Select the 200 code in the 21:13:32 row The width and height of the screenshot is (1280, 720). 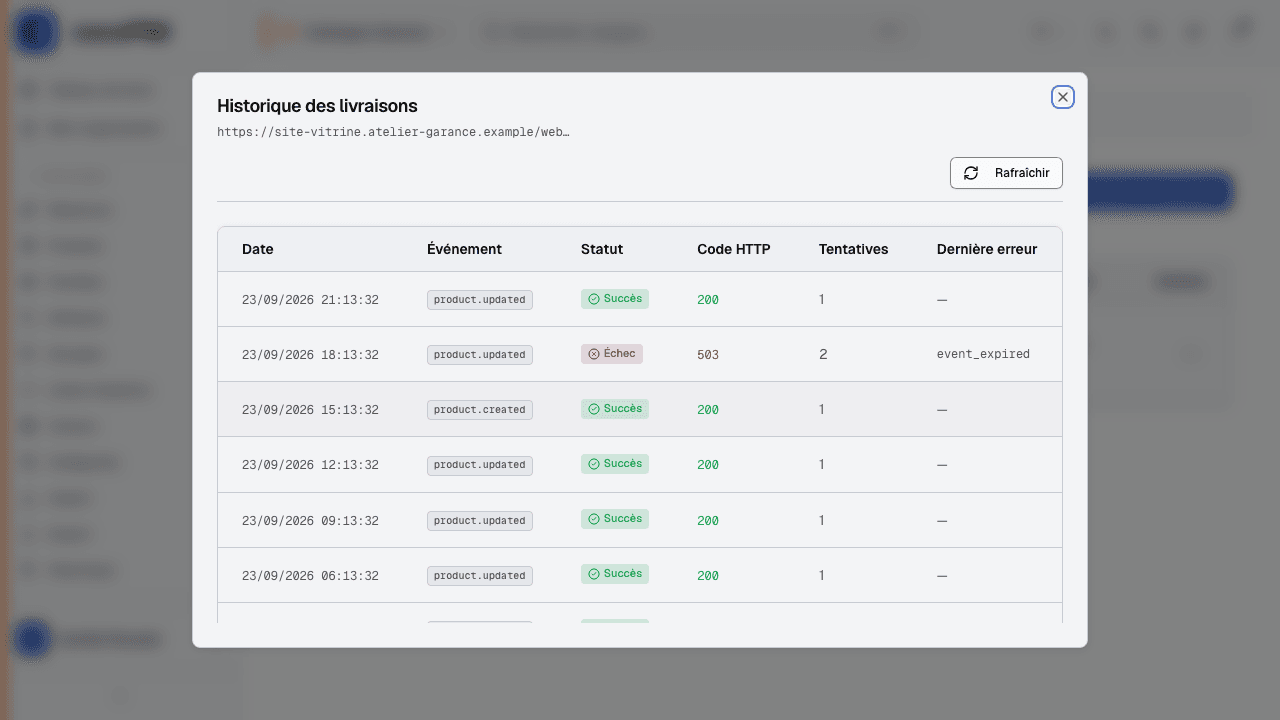[x=708, y=300]
